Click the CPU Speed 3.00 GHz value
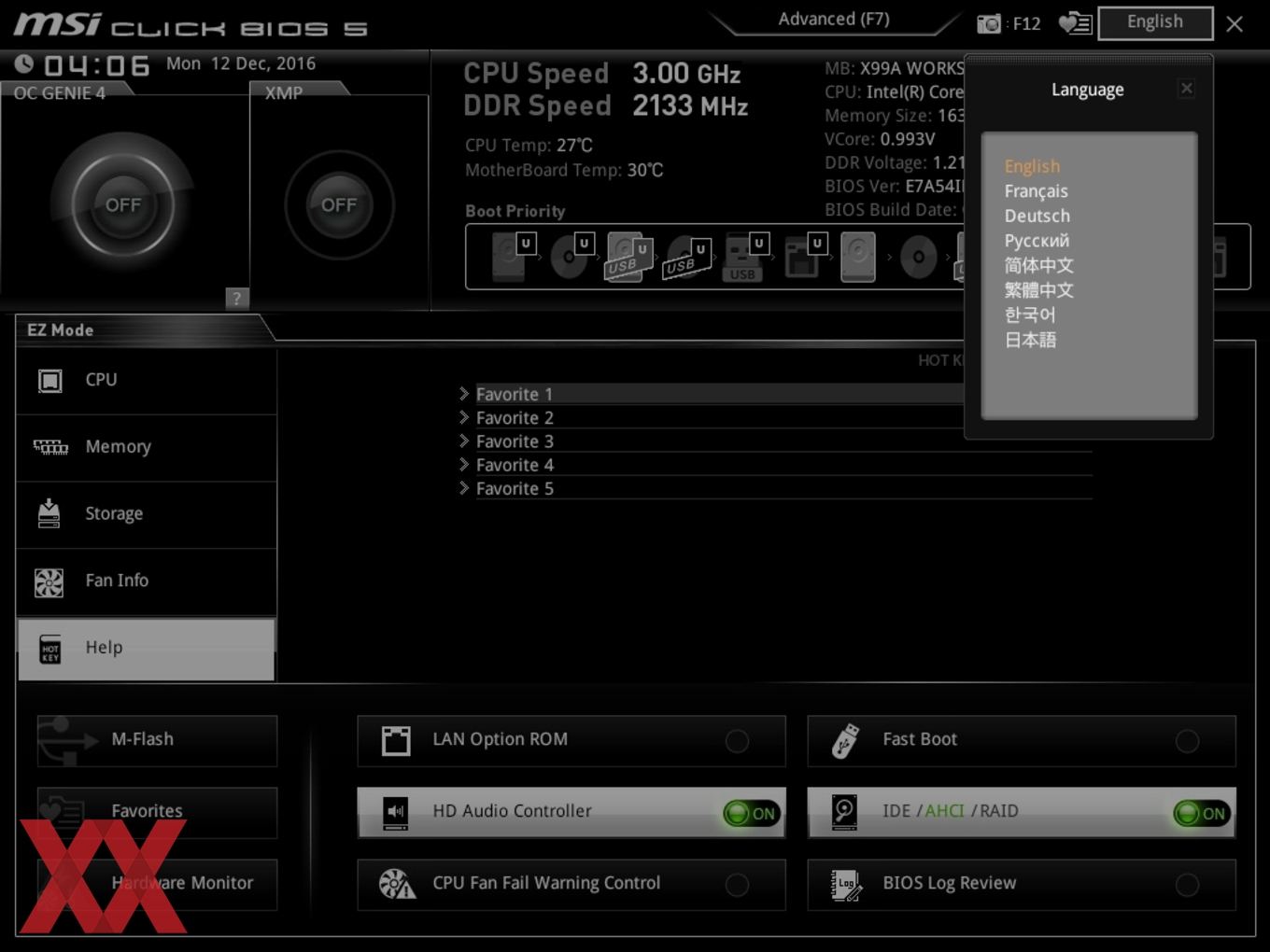 (686, 74)
